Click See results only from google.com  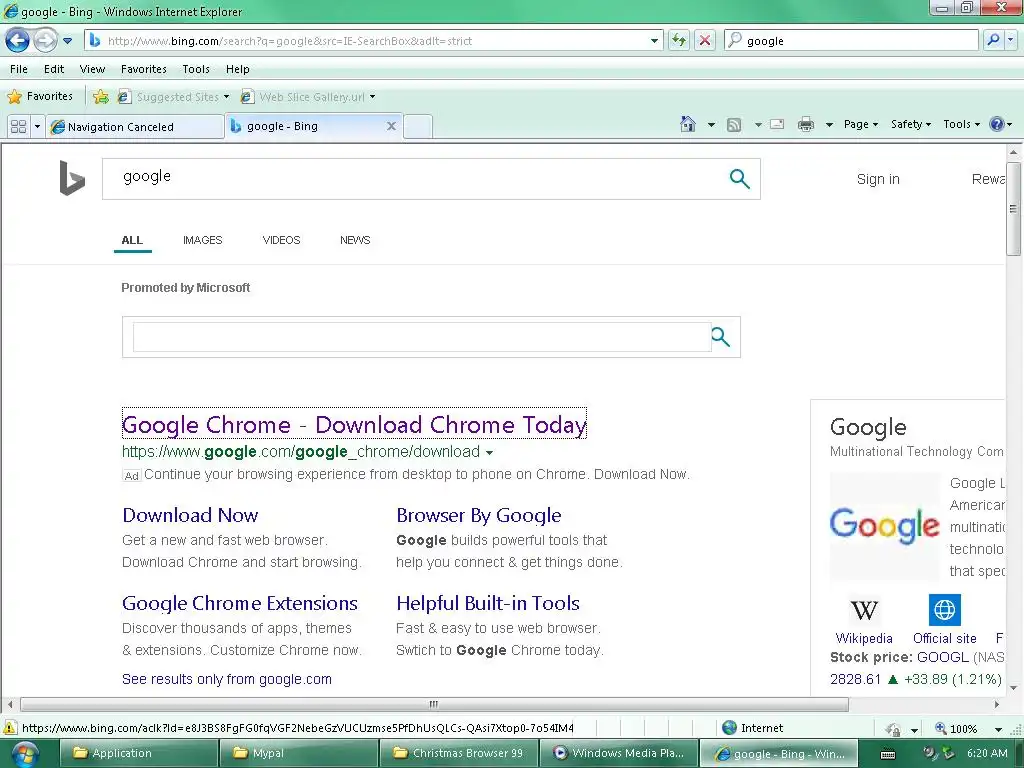point(227,679)
